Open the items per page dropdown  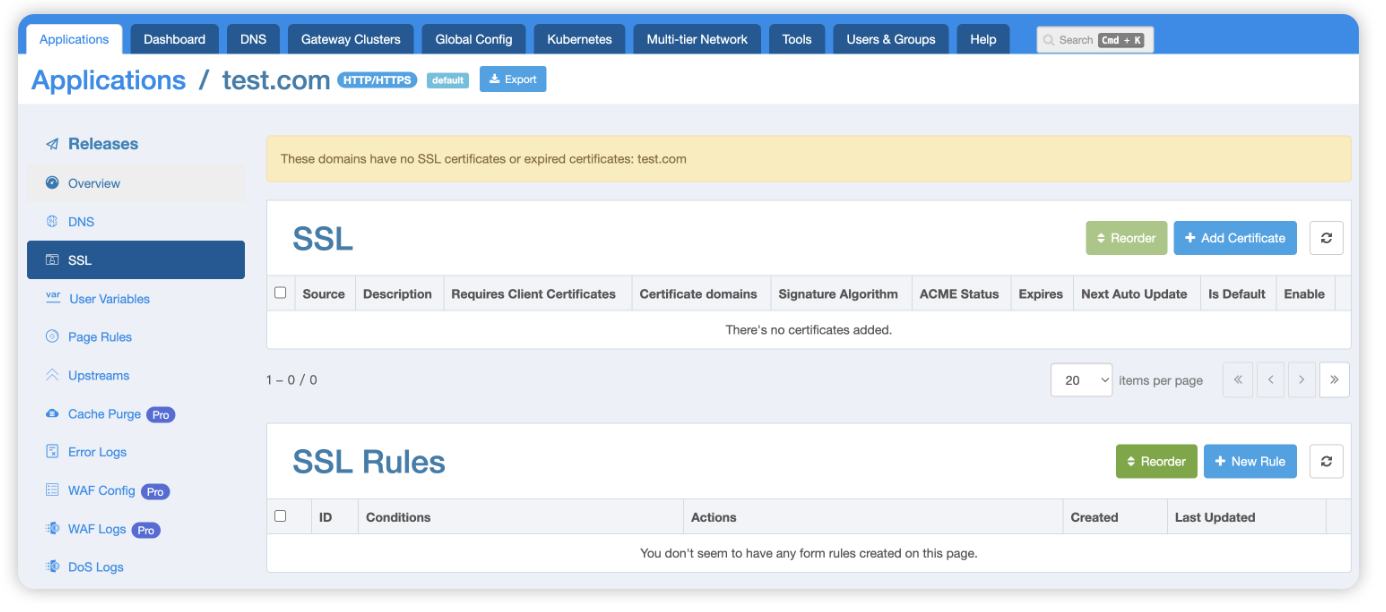coord(1081,380)
